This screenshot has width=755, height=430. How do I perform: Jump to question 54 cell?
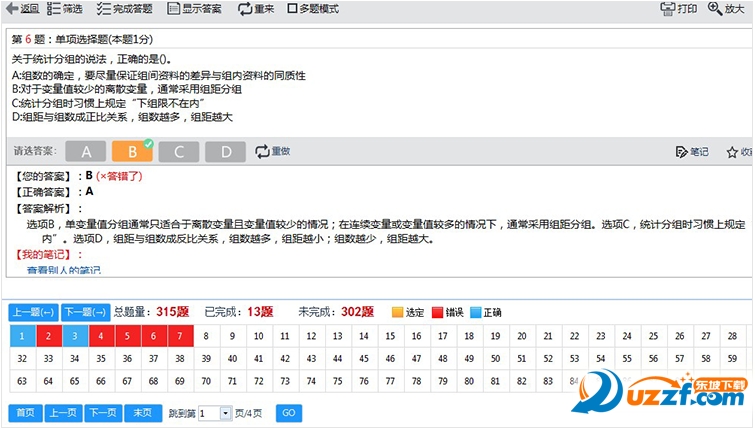[x=600, y=359]
